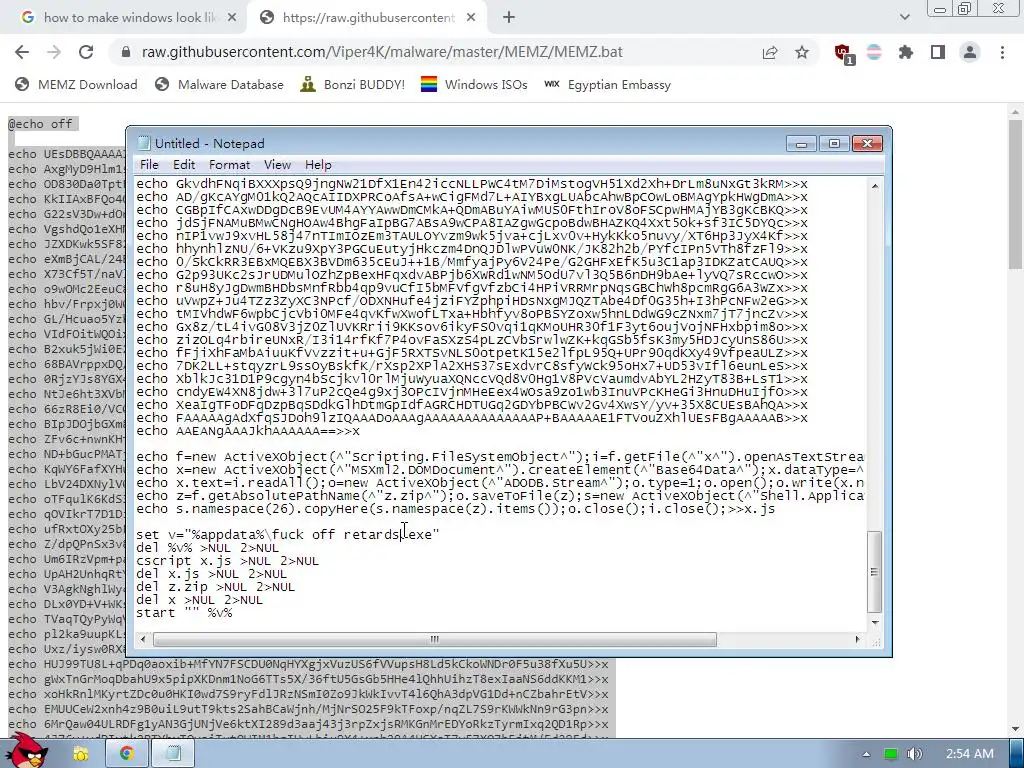Screen dimensions: 1024x768
Task: Maximize the Notepad window
Action: click(834, 143)
